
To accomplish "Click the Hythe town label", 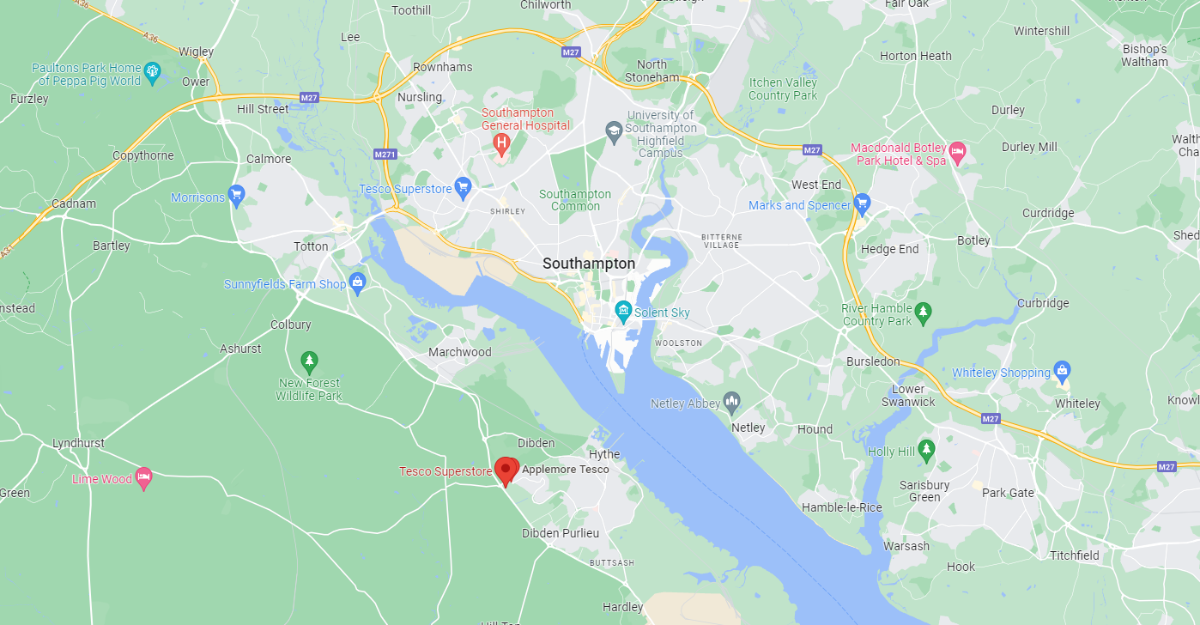I will (604, 454).
